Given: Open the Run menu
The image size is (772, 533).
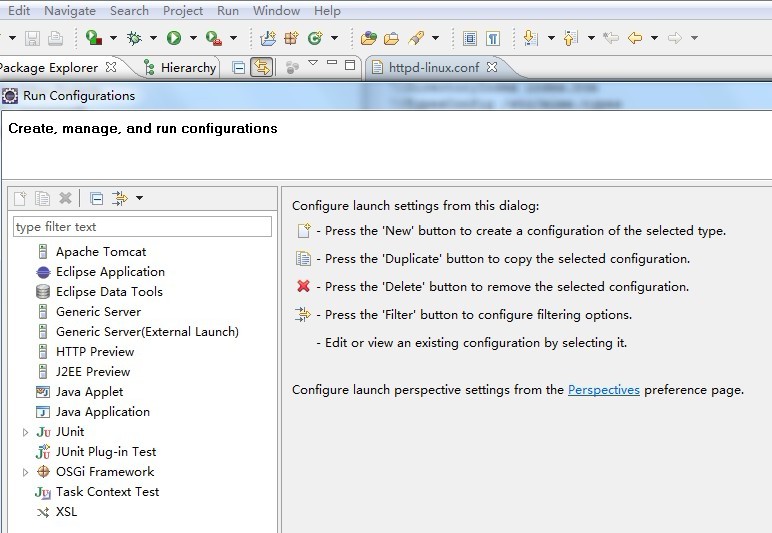Looking at the screenshot, I should (x=228, y=10).
